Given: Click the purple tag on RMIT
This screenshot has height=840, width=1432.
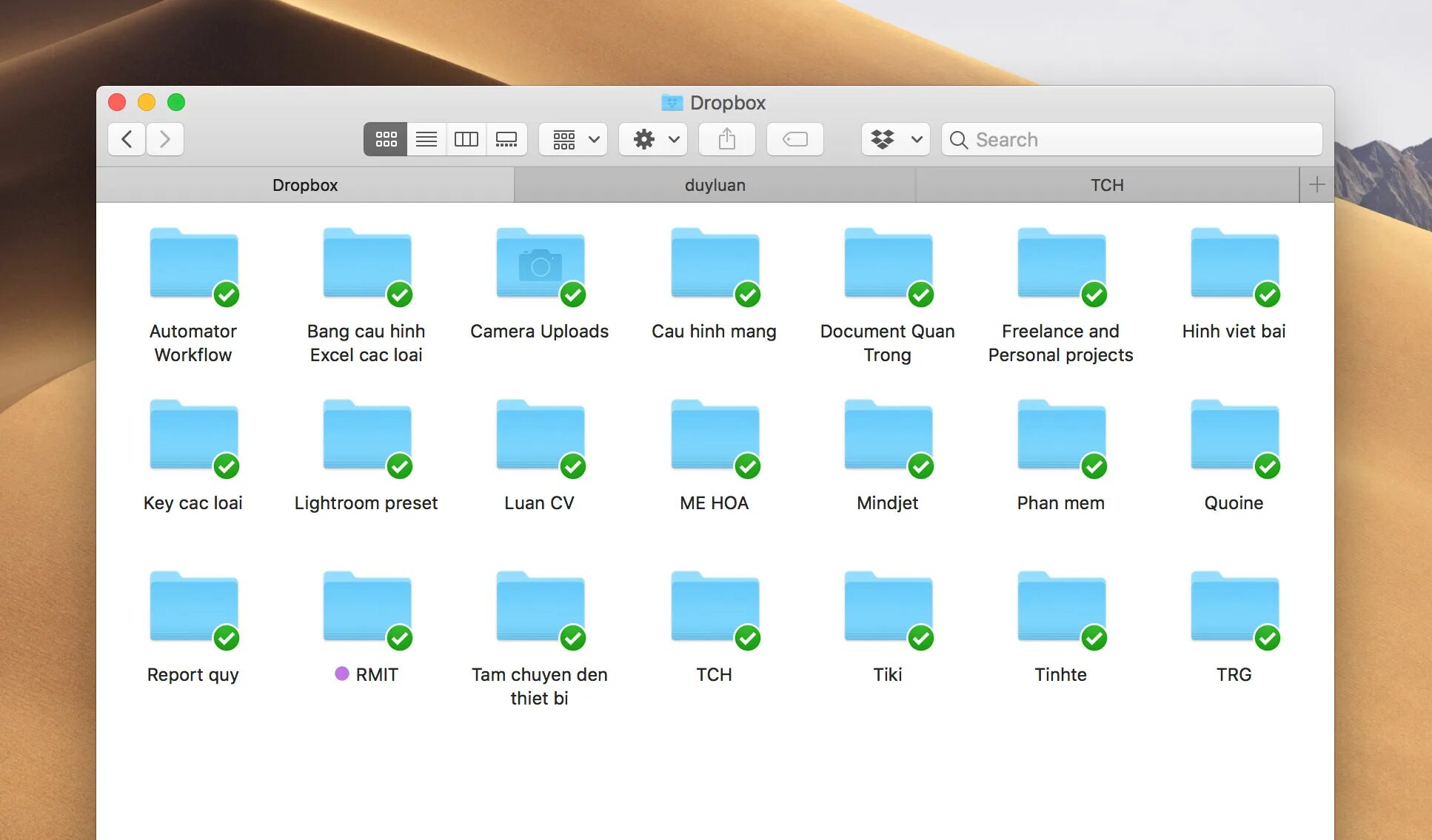Looking at the screenshot, I should 342,673.
